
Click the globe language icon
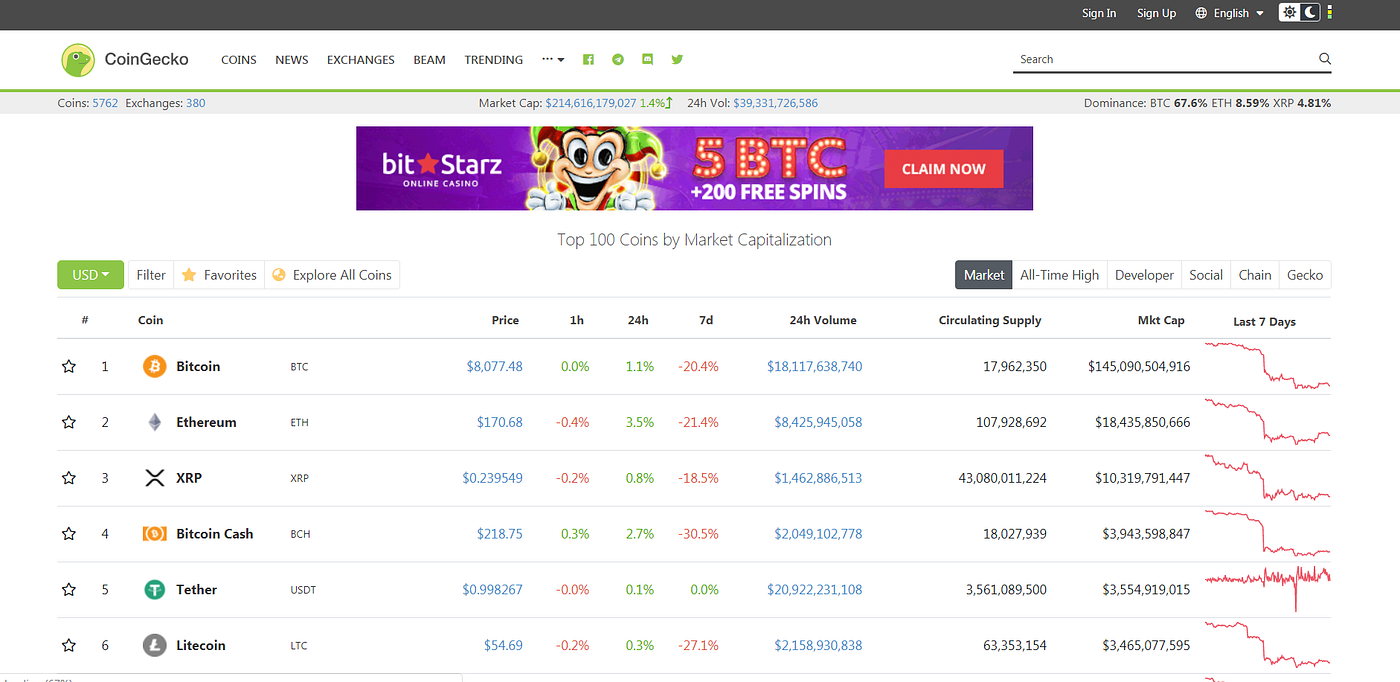(1200, 13)
